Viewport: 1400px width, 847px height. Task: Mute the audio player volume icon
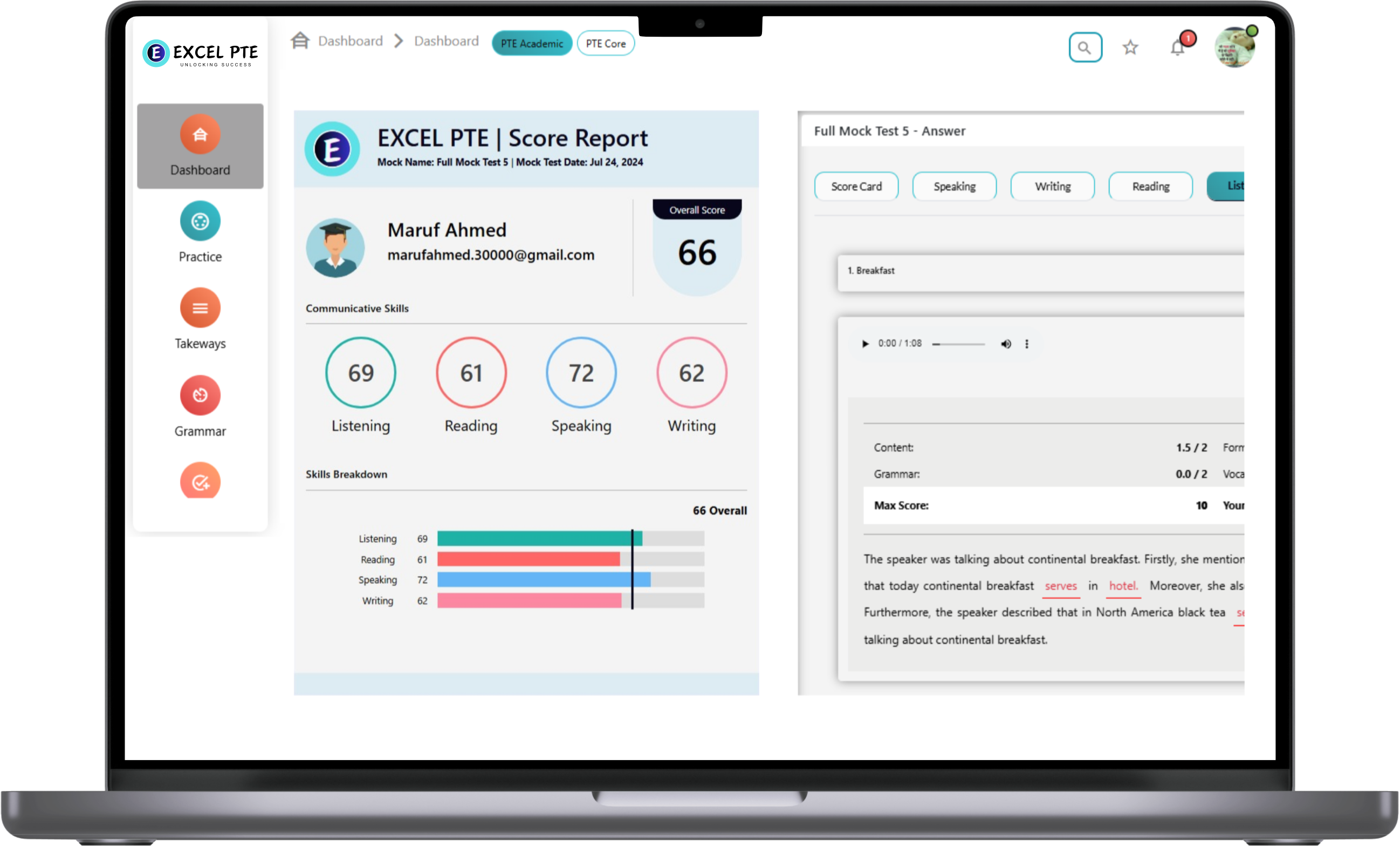(x=1006, y=344)
